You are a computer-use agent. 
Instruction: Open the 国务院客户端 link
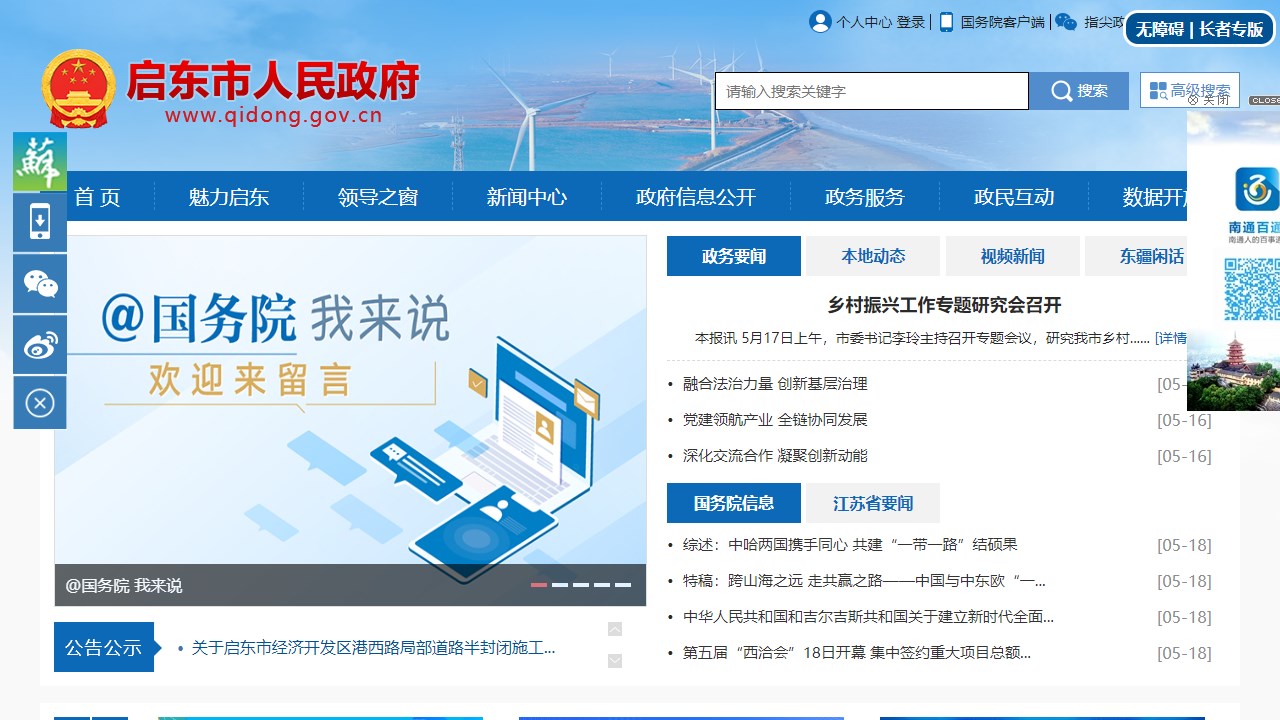(x=1002, y=22)
